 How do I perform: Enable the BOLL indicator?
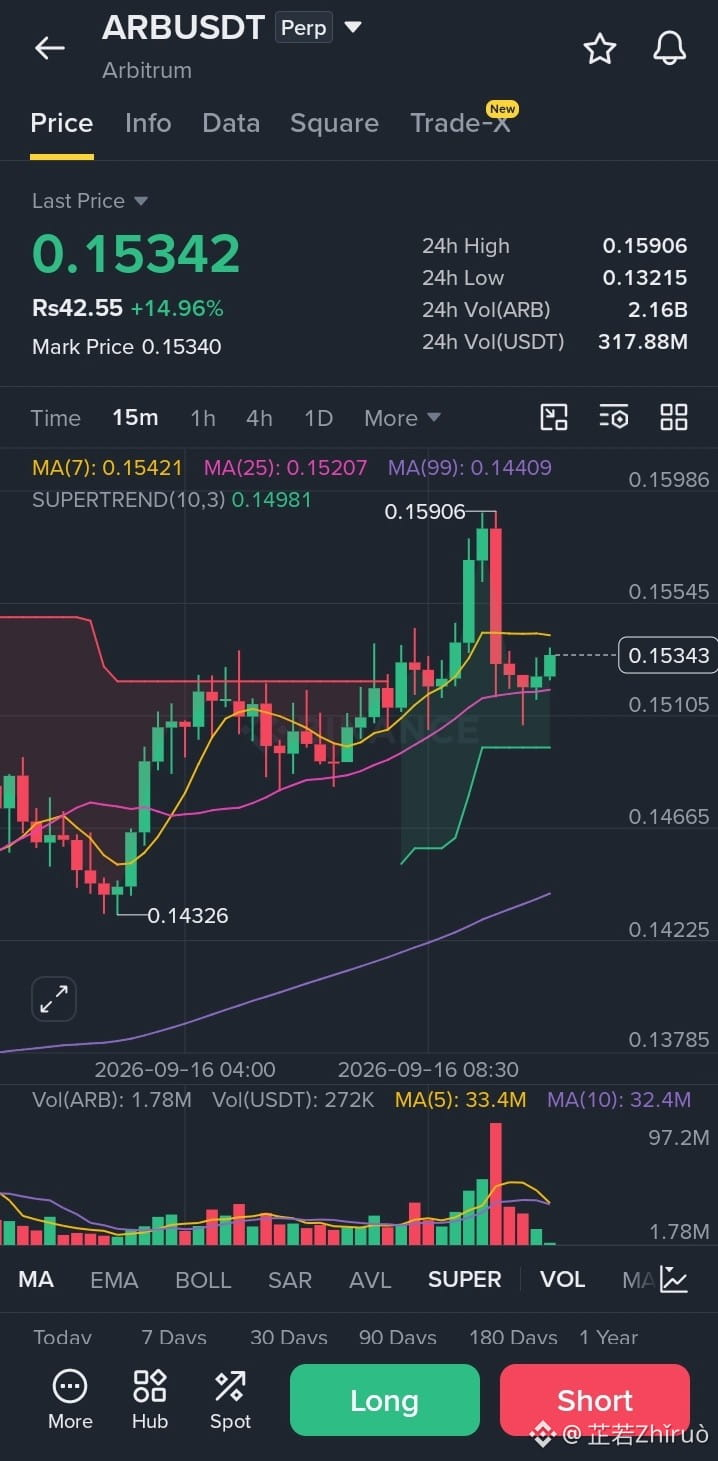click(x=203, y=1279)
